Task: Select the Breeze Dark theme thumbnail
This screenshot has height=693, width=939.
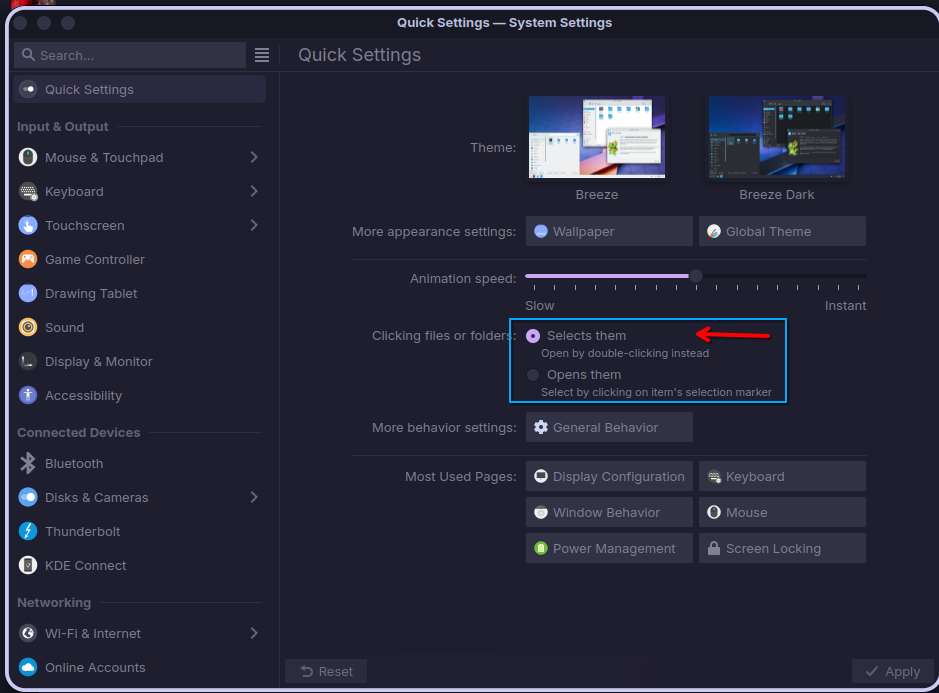Action: (776, 137)
